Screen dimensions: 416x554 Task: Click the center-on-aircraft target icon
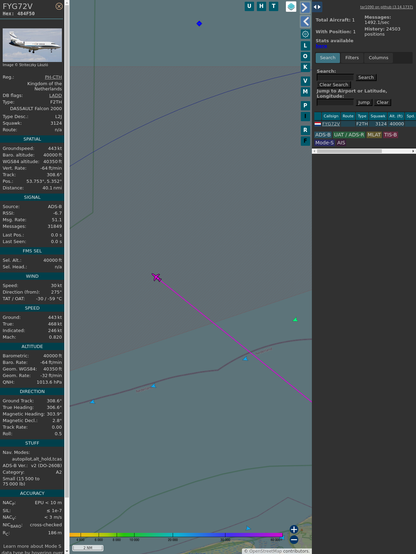tap(305, 34)
